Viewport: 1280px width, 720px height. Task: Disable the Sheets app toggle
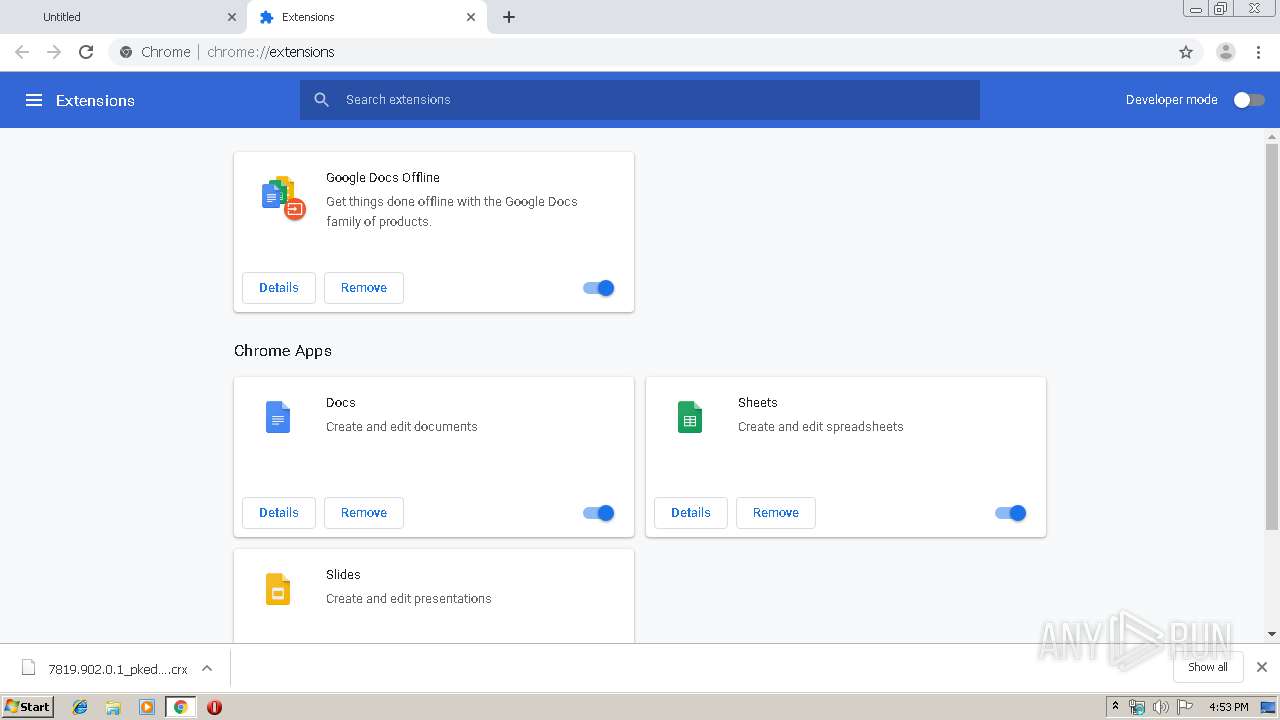(1011, 513)
